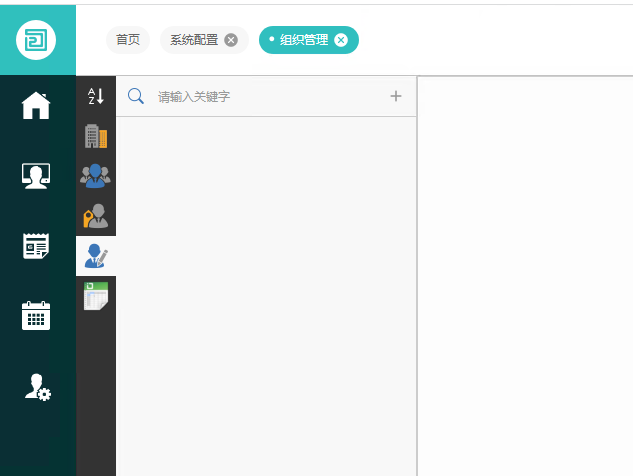Screen dimensions: 633x476
Task: Select the person with orange tag icon
Action: tap(96, 216)
